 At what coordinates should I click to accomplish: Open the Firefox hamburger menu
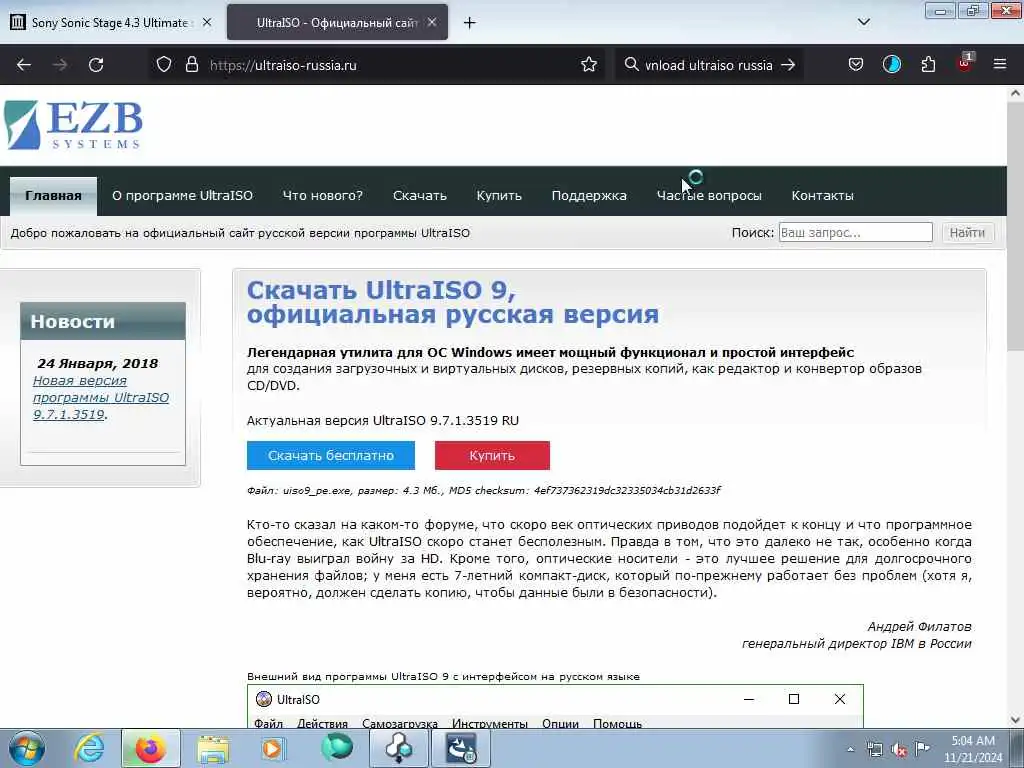tap(1000, 65)
